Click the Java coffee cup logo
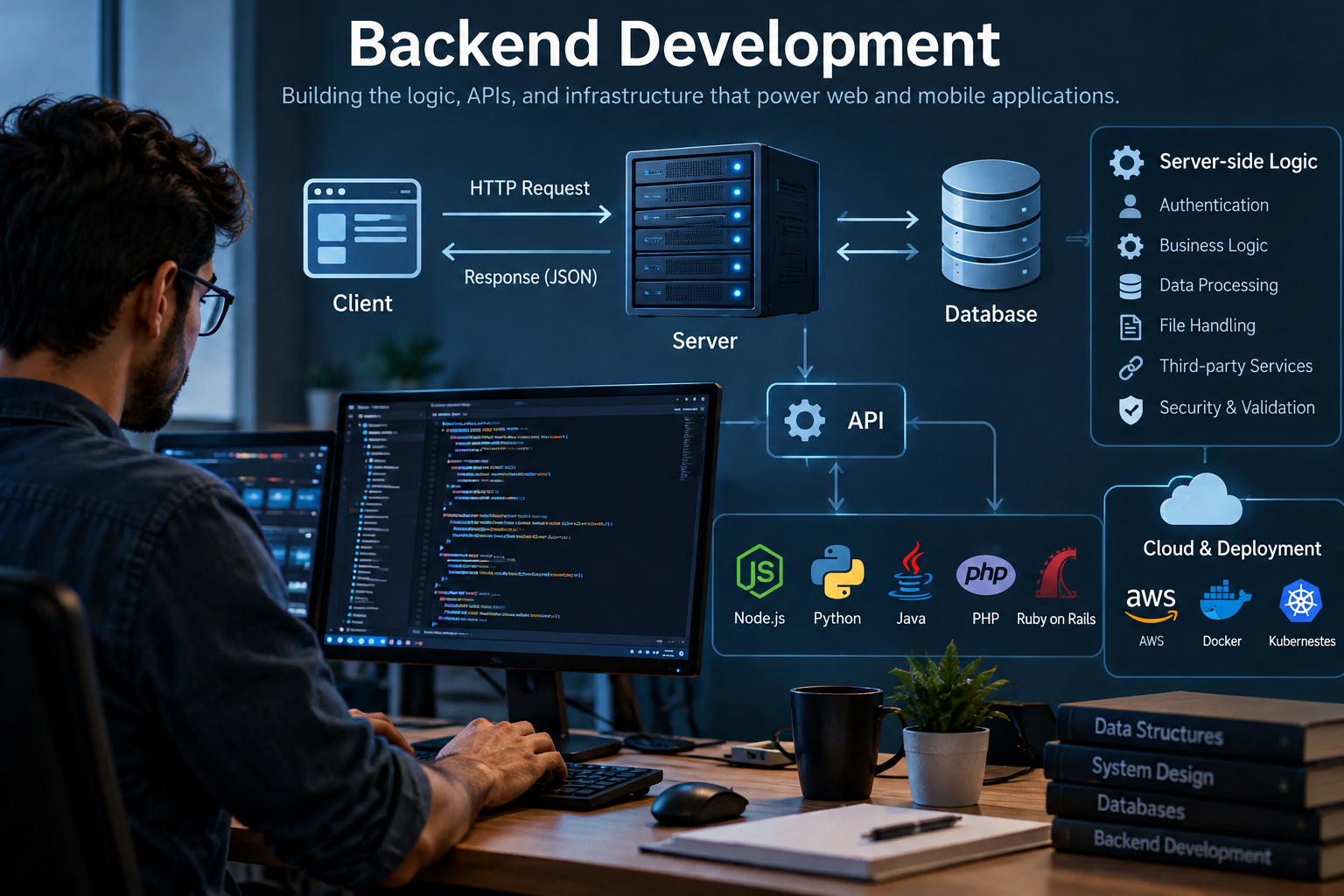Screen dimensions: 1344x896 (911, 570)
